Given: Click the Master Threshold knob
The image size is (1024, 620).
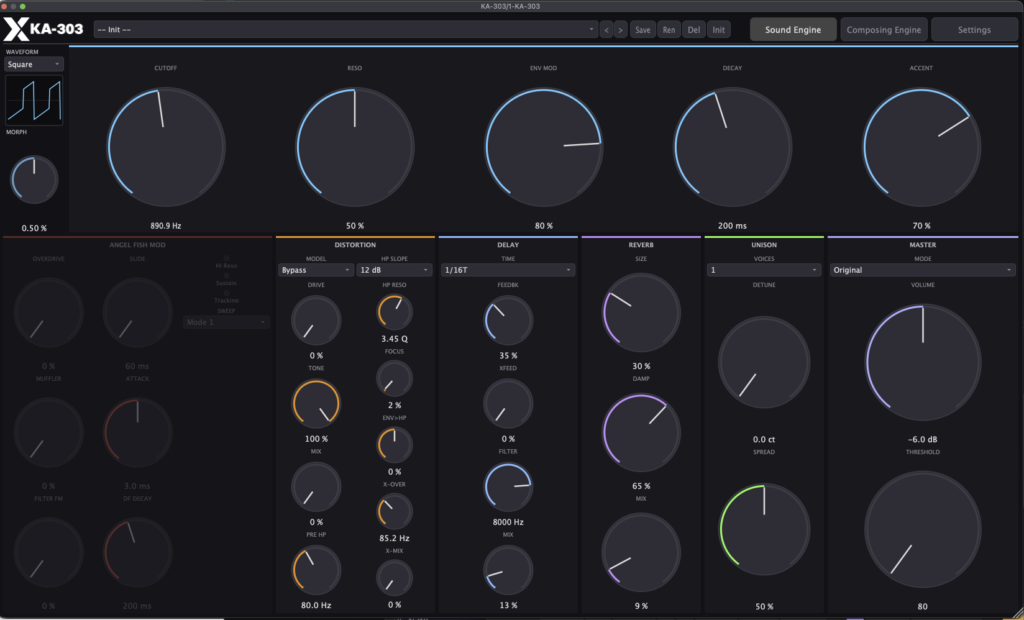Looking at the screenshot, I should [923, 529].
